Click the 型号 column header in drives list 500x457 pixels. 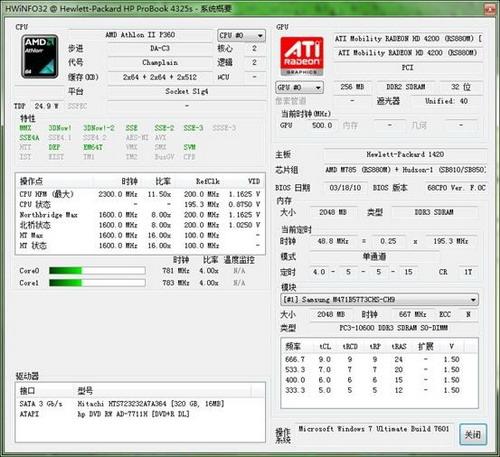pos(163,391)
